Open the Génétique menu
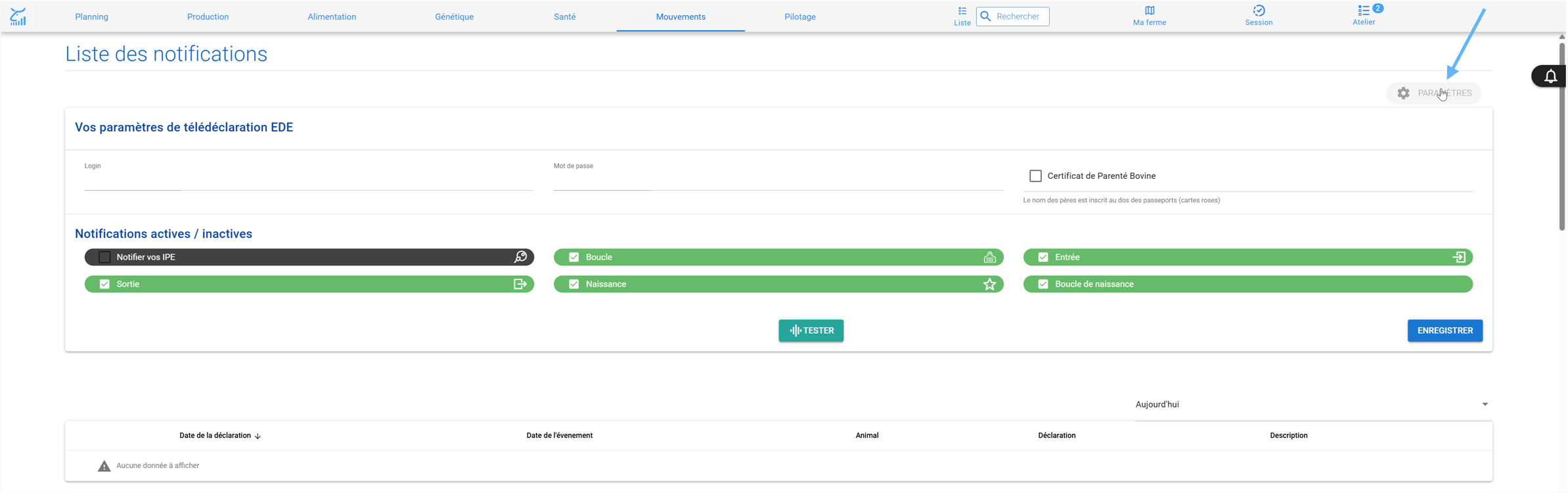 pos(454,16)
